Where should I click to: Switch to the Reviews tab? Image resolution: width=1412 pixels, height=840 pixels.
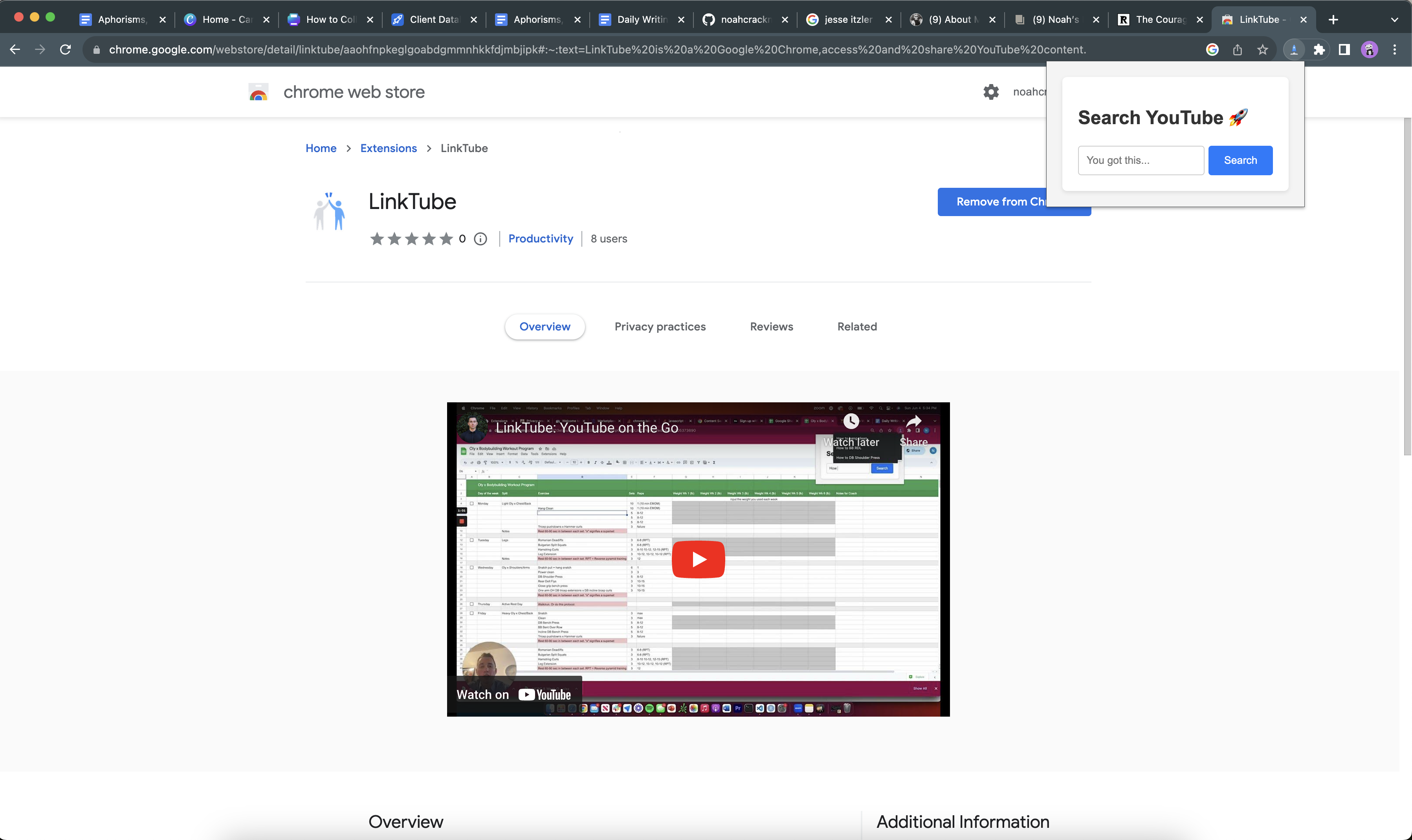tap(771, 326)
